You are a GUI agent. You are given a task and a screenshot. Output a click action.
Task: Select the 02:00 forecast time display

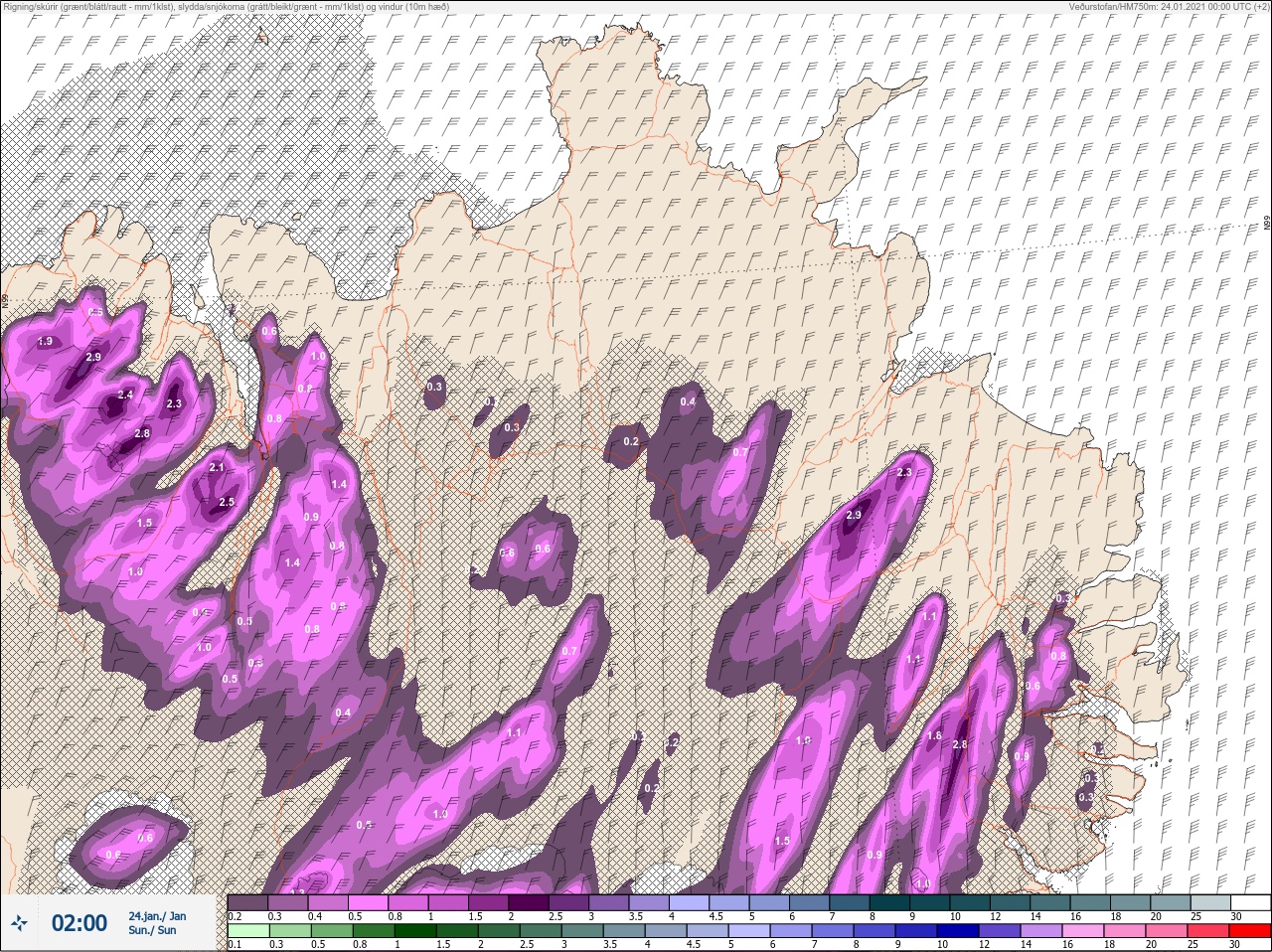point(79,923)
